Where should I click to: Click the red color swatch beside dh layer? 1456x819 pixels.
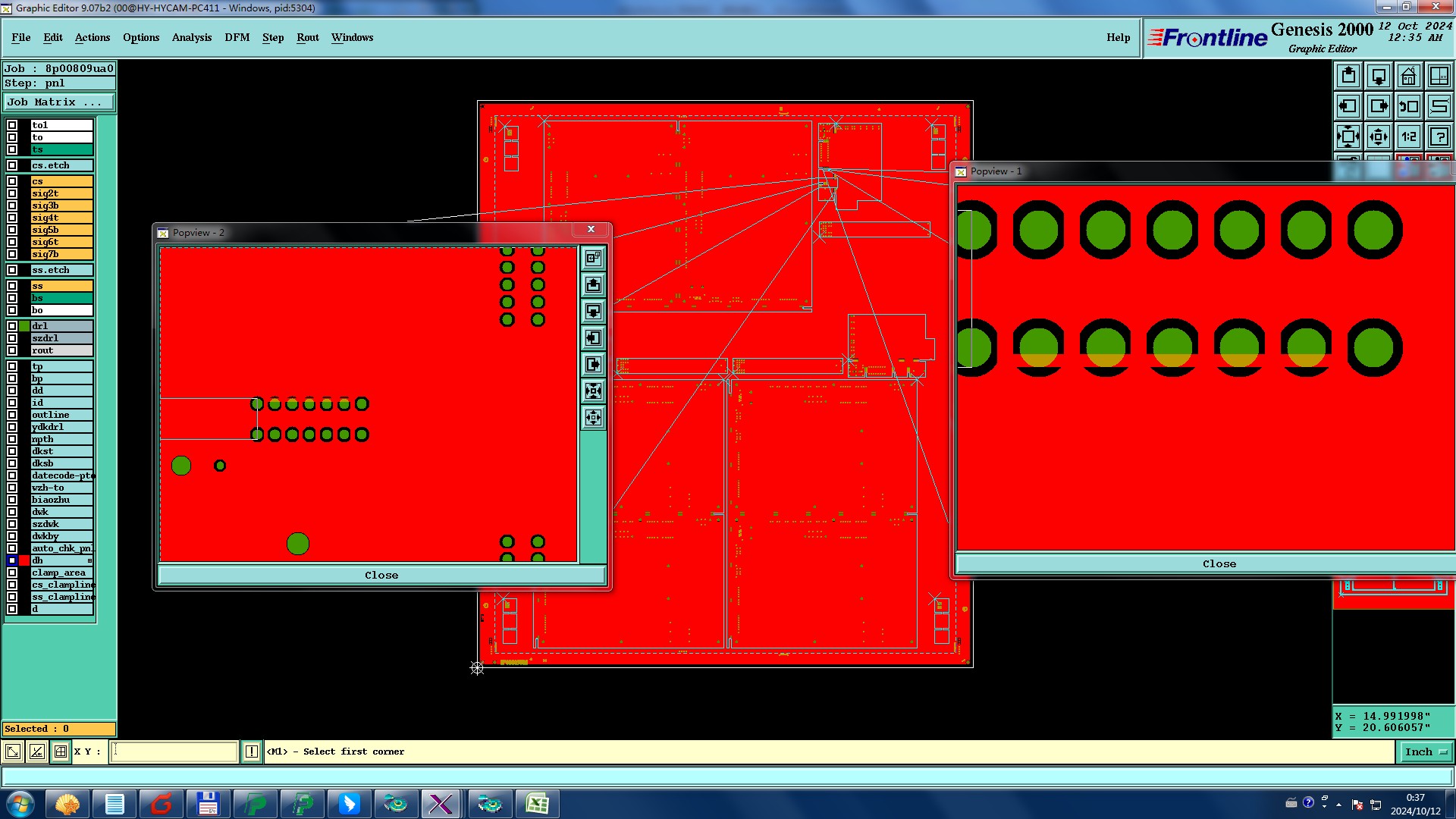click(x=24, y=560)
